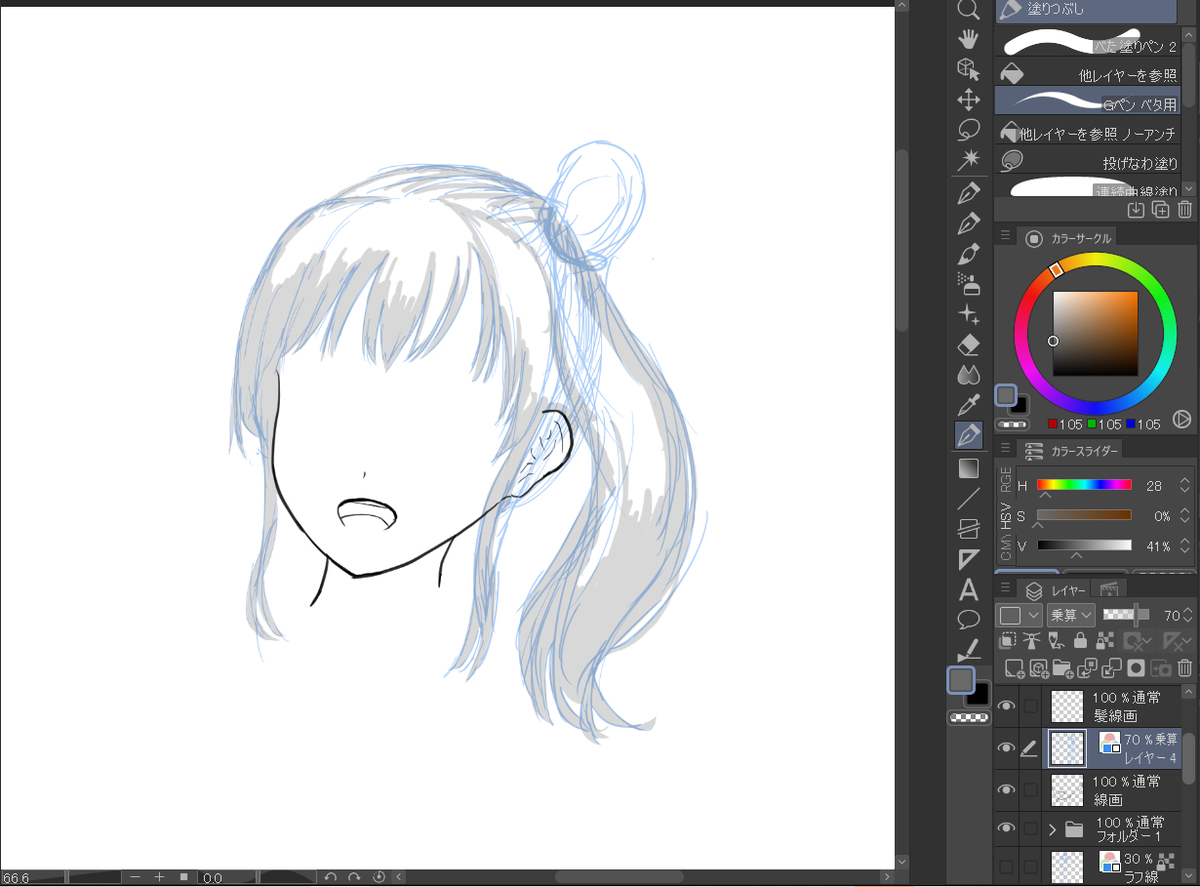Screen dimensions: 1200x887
Task: Open the blending mode 乗算 dropdown
Action: coord(1072,615)
